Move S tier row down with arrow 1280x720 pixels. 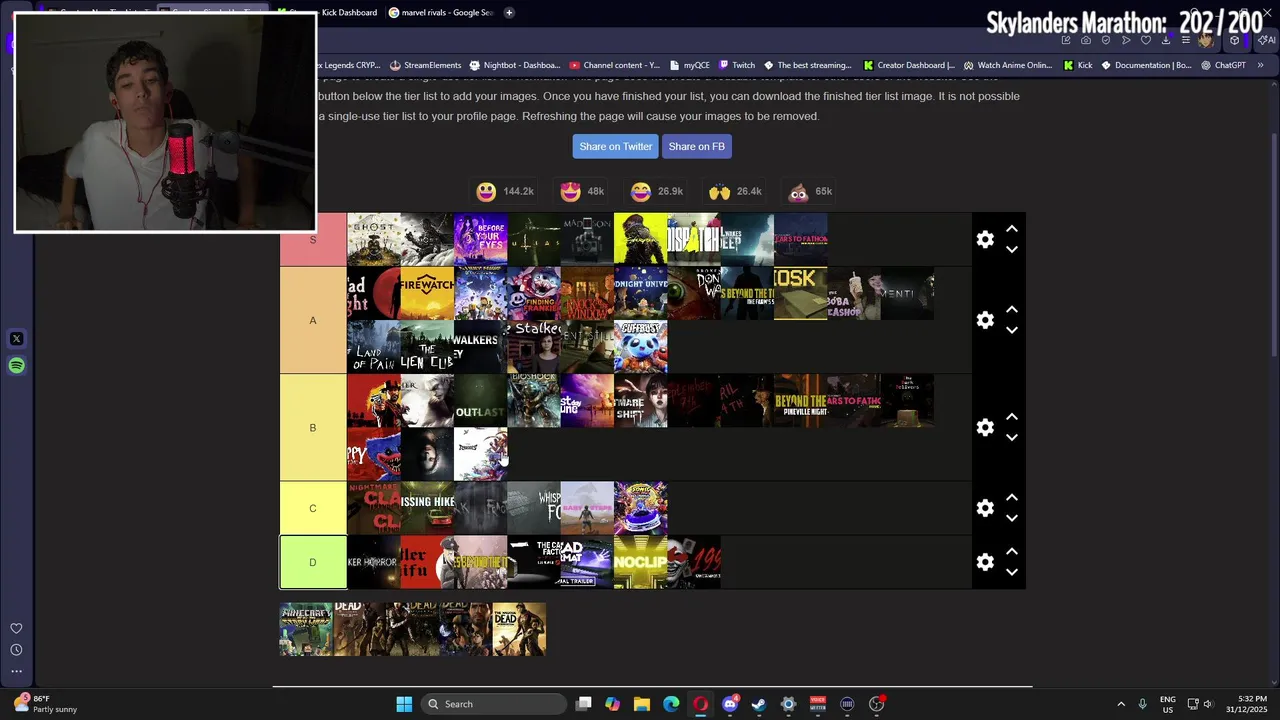[1012, 250]
